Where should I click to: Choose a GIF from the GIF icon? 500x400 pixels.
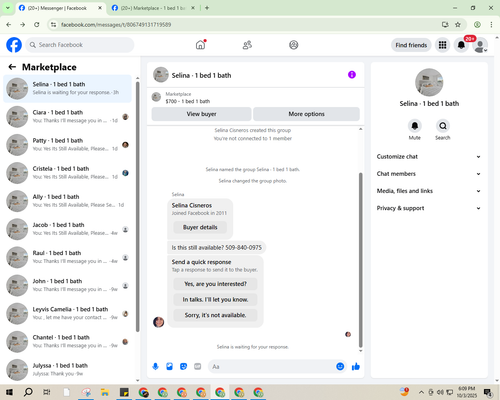tap(198, 367)
